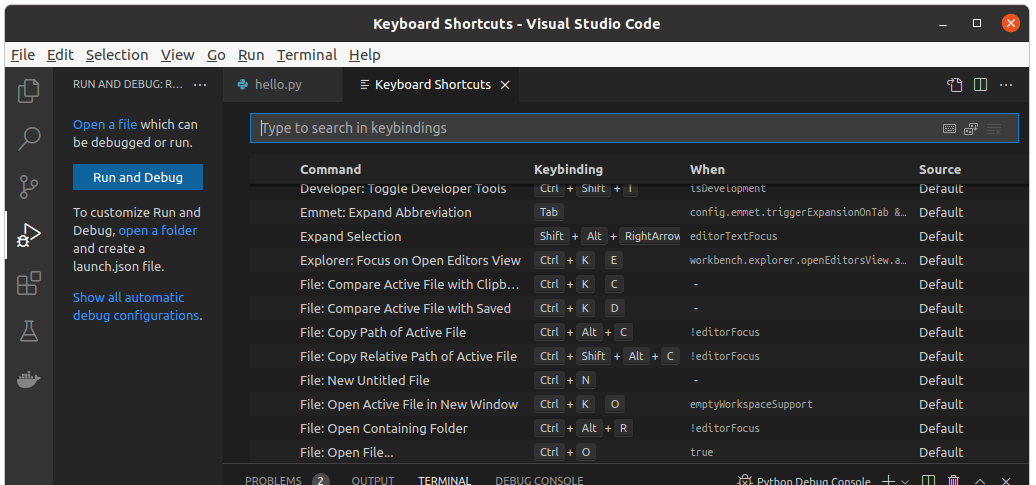Open the Terminal menu
This screenshot has height=485, width=1036.
coord(307,55)
